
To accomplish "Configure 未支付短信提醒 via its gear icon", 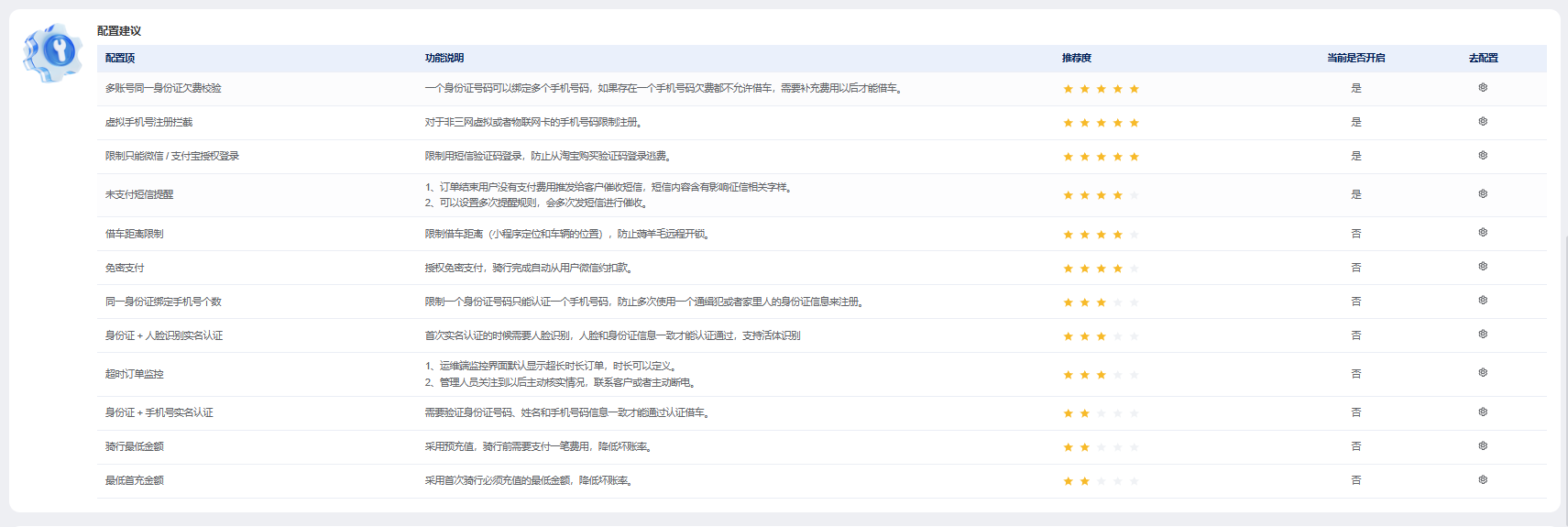I will [x=1483, y=194].
